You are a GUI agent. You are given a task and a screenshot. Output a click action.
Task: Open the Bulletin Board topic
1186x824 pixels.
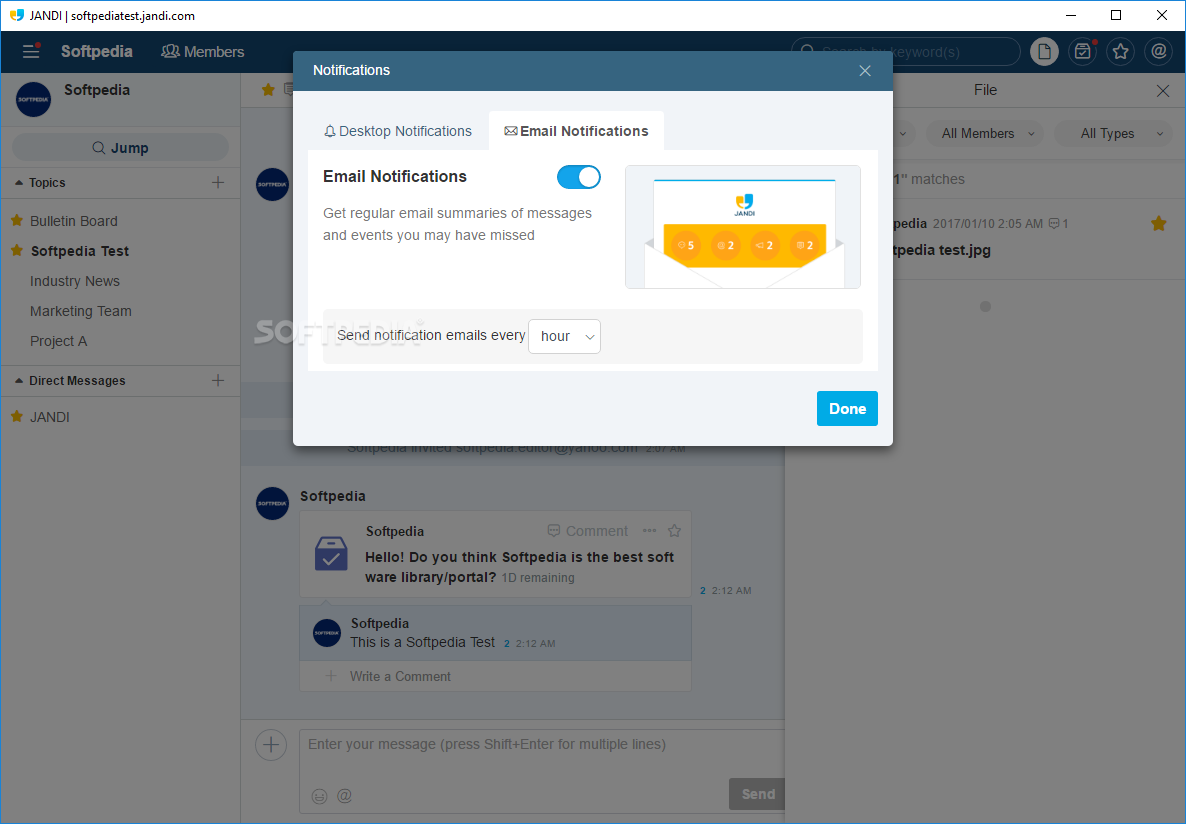[73, 221]
